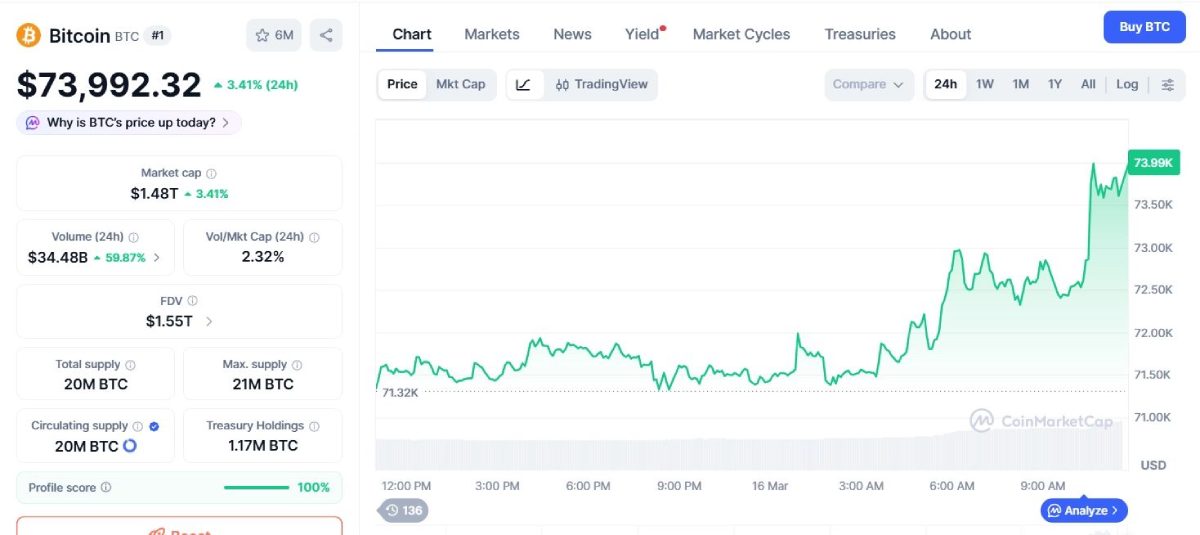Screen dimensions: 1200x535
Task: Expand the FDV details chevron
Action: (209, 322)
